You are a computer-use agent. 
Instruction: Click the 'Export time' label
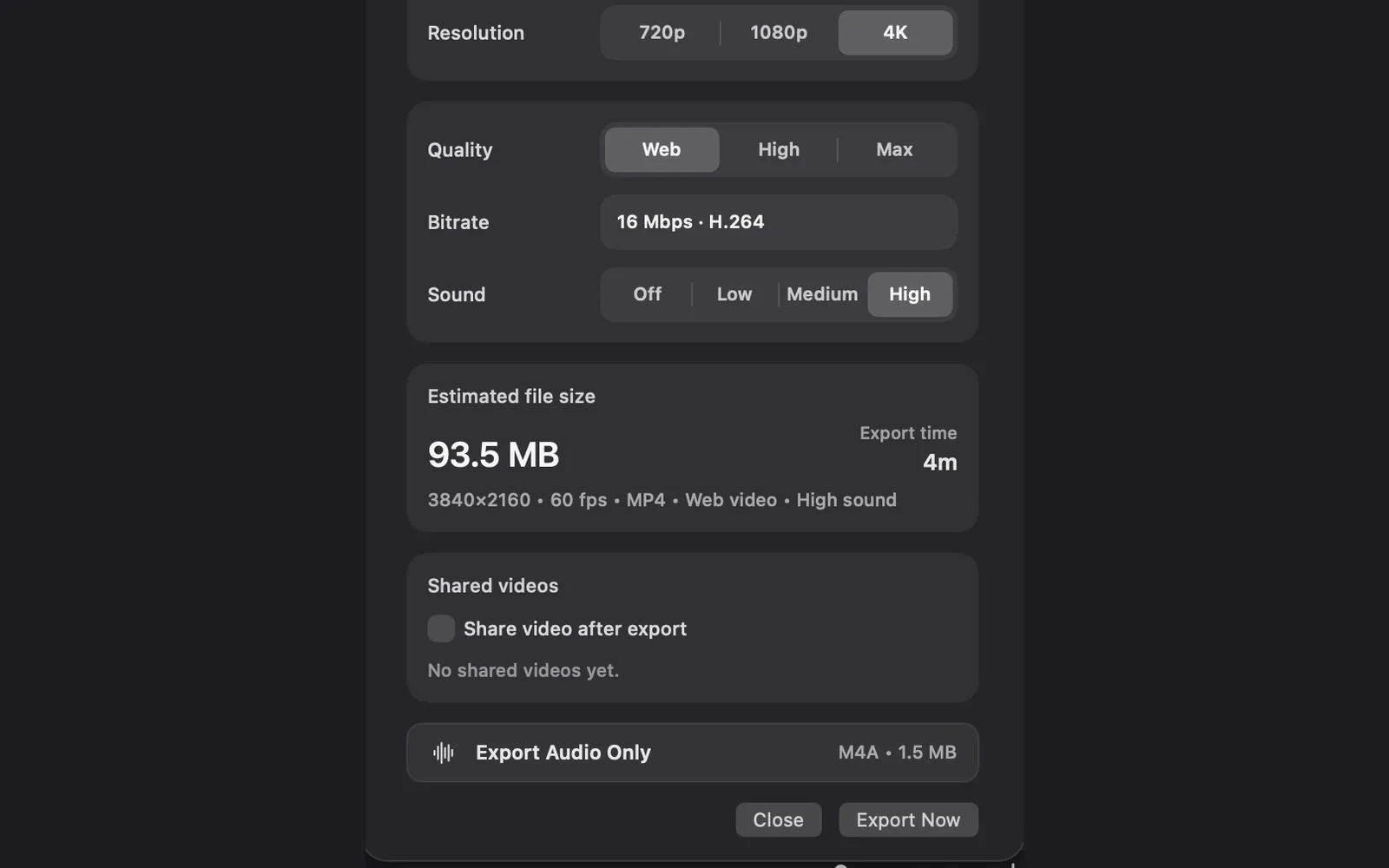(908, 433)
